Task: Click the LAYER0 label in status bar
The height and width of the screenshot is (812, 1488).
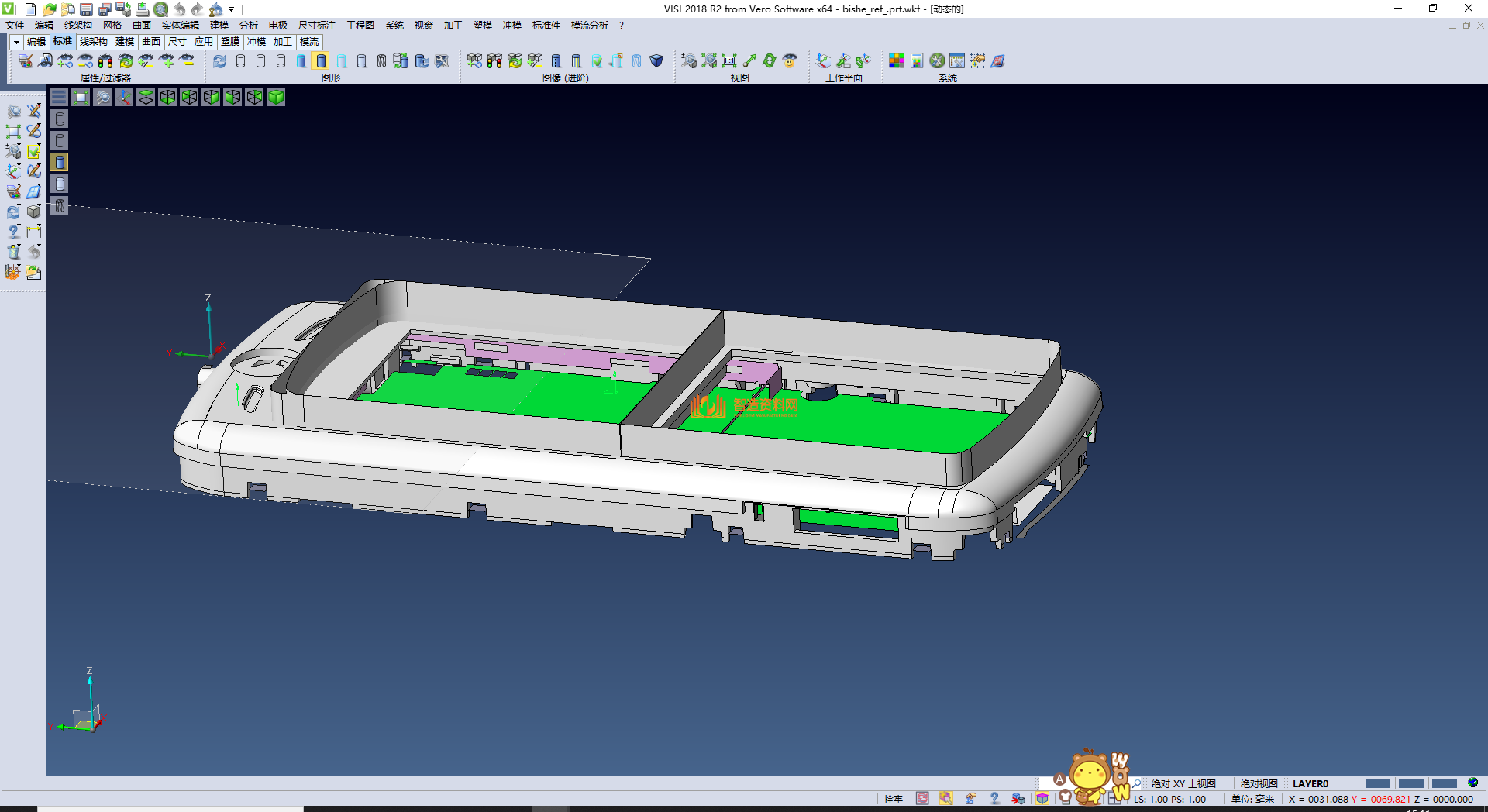Action: [1310, 783]
